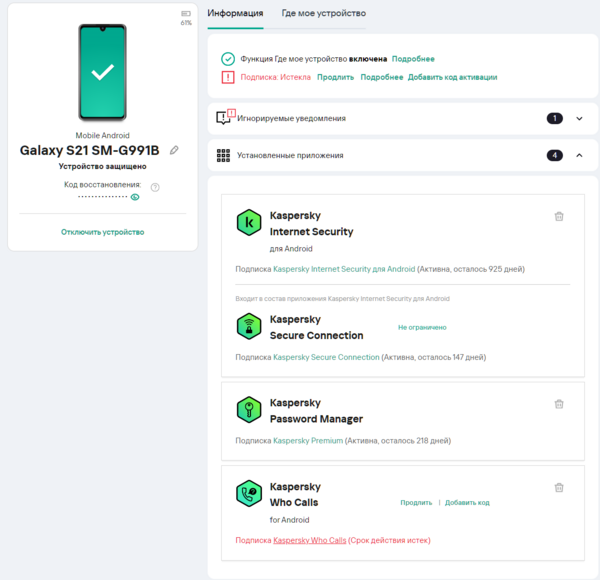The image size is (600, 580).
Task: Click Отключить устройство link
Action: (103, 232)
